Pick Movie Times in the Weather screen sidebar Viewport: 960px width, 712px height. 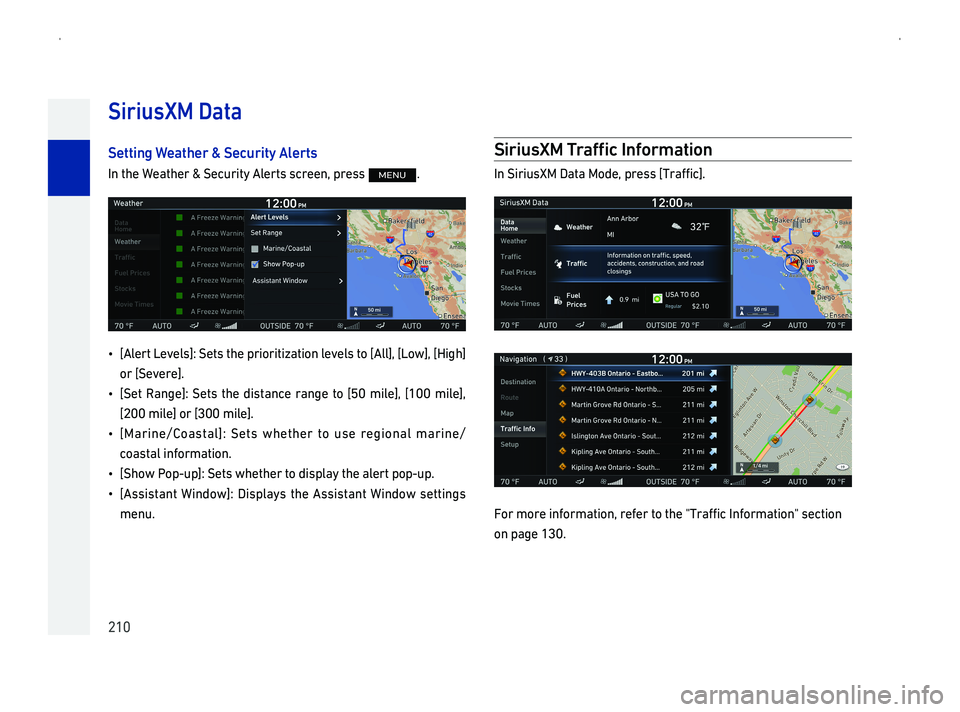click(134, 304)
